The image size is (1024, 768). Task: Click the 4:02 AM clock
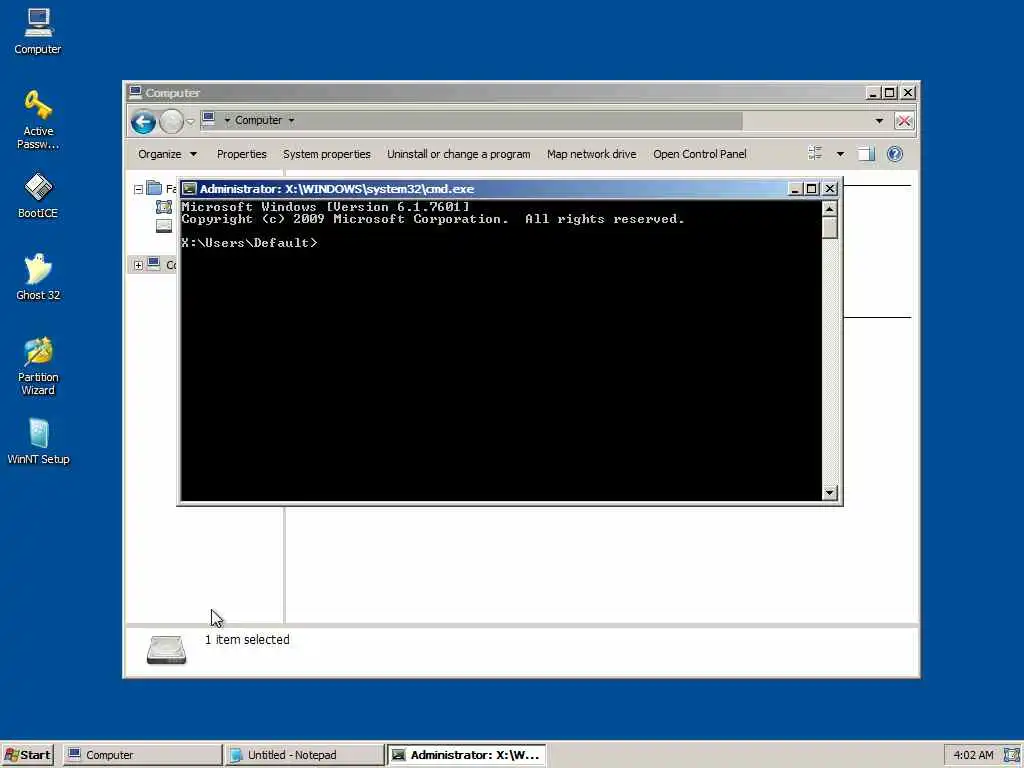pos(973,755)
